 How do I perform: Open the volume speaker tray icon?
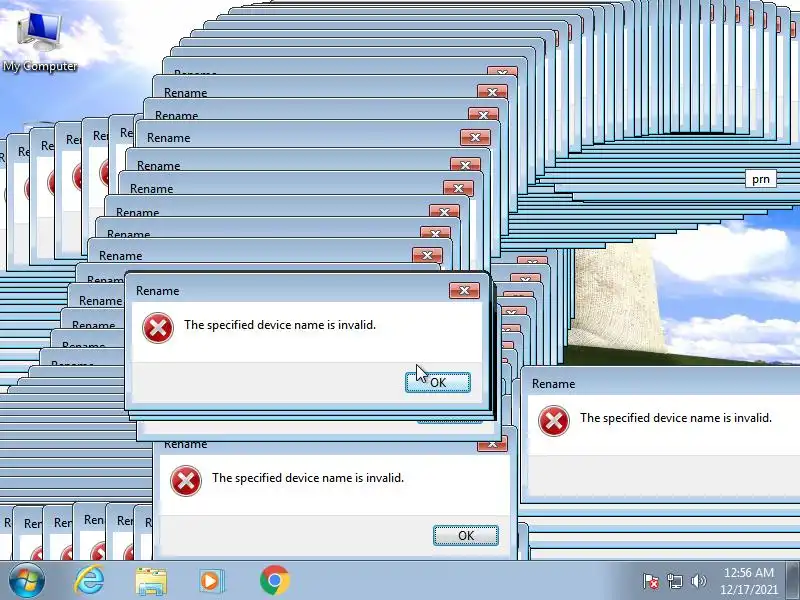pyautogui.click(x=698, y=581)
